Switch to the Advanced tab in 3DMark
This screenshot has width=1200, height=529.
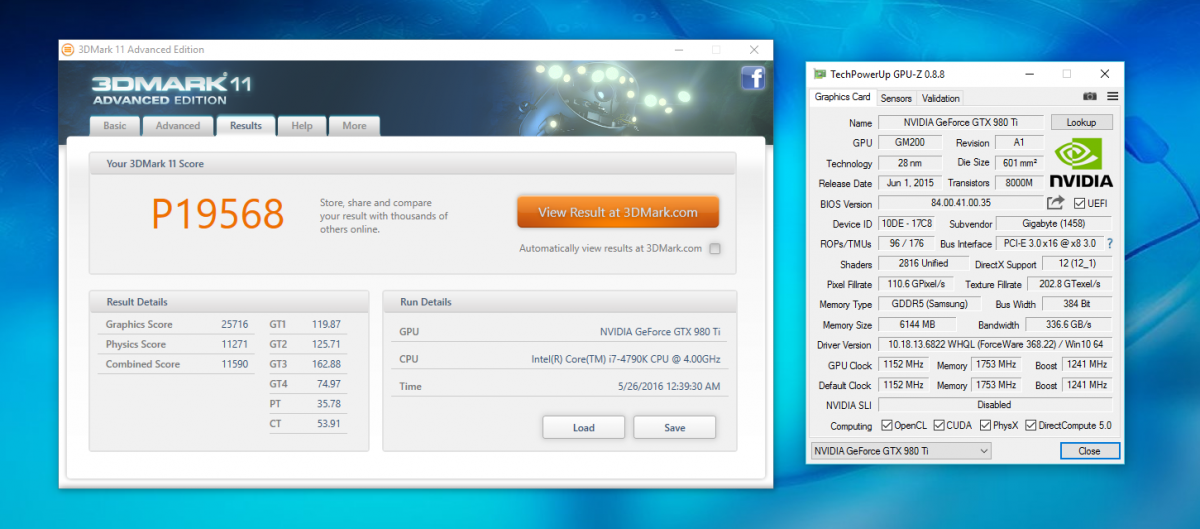click(178, 126)
